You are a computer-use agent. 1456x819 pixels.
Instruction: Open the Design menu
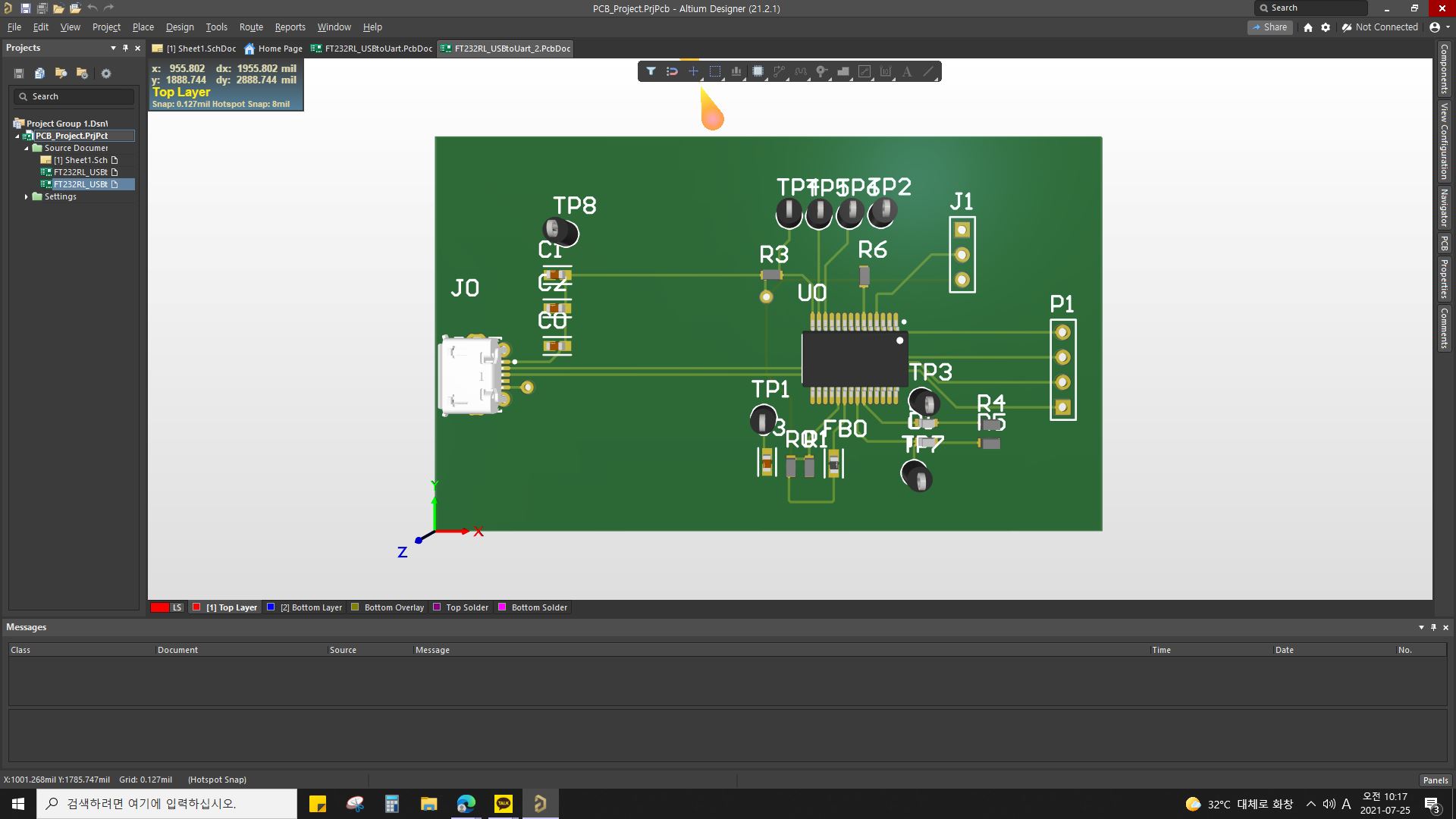(x=180, y=27)
